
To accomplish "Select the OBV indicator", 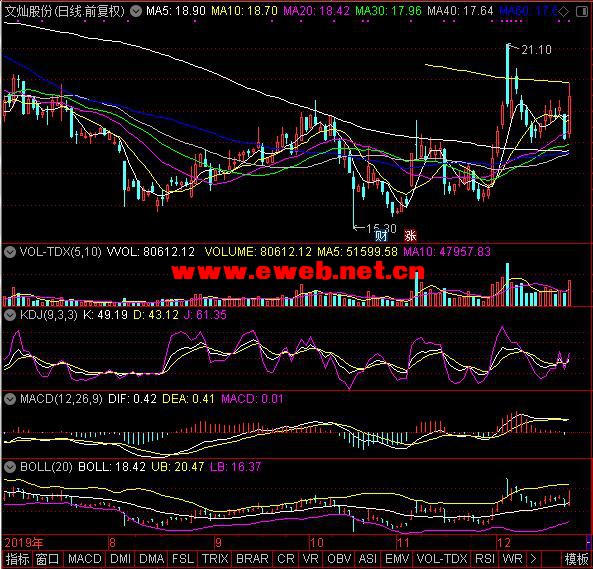I will 339,559.
